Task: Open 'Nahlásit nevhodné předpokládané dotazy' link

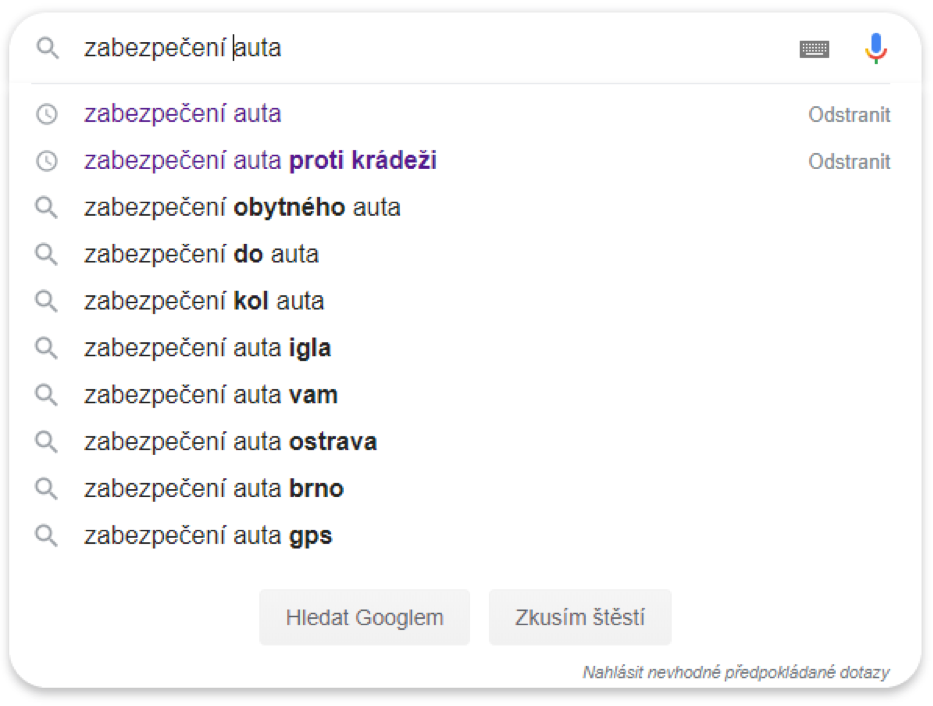Action: click(x=736, y=673)
